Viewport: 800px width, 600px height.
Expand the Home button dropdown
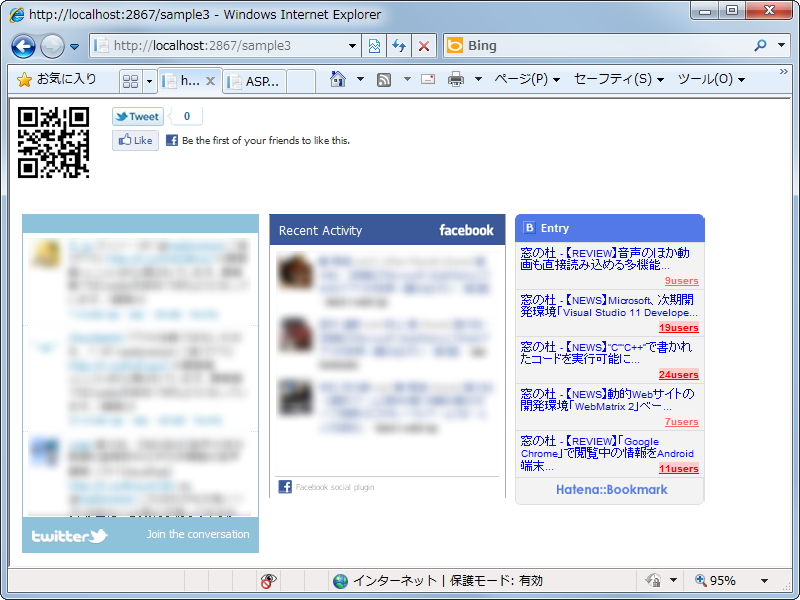(360, 79)
